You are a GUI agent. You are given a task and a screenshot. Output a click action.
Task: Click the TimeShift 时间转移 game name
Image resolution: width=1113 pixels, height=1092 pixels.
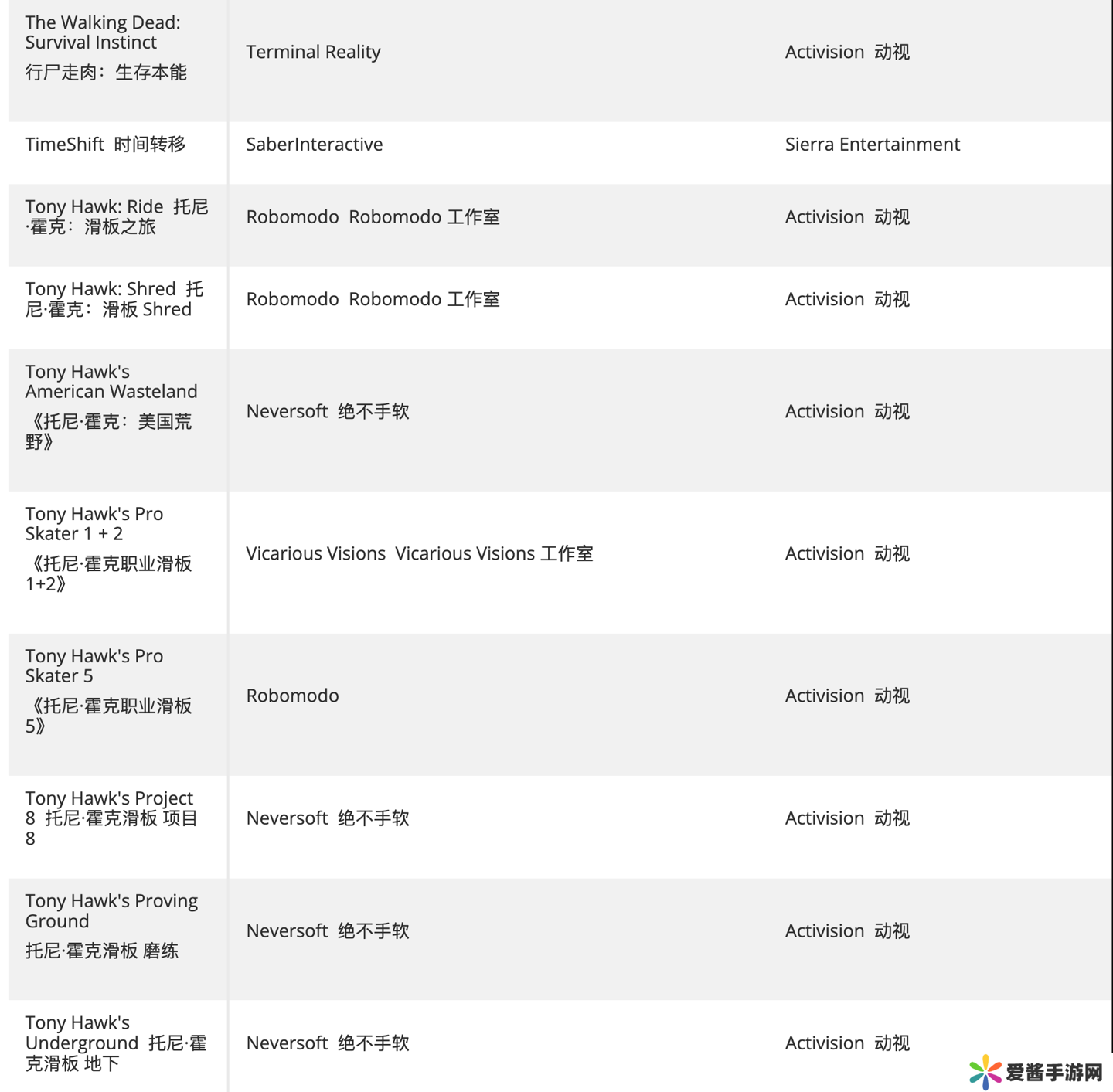coord(105,145)
